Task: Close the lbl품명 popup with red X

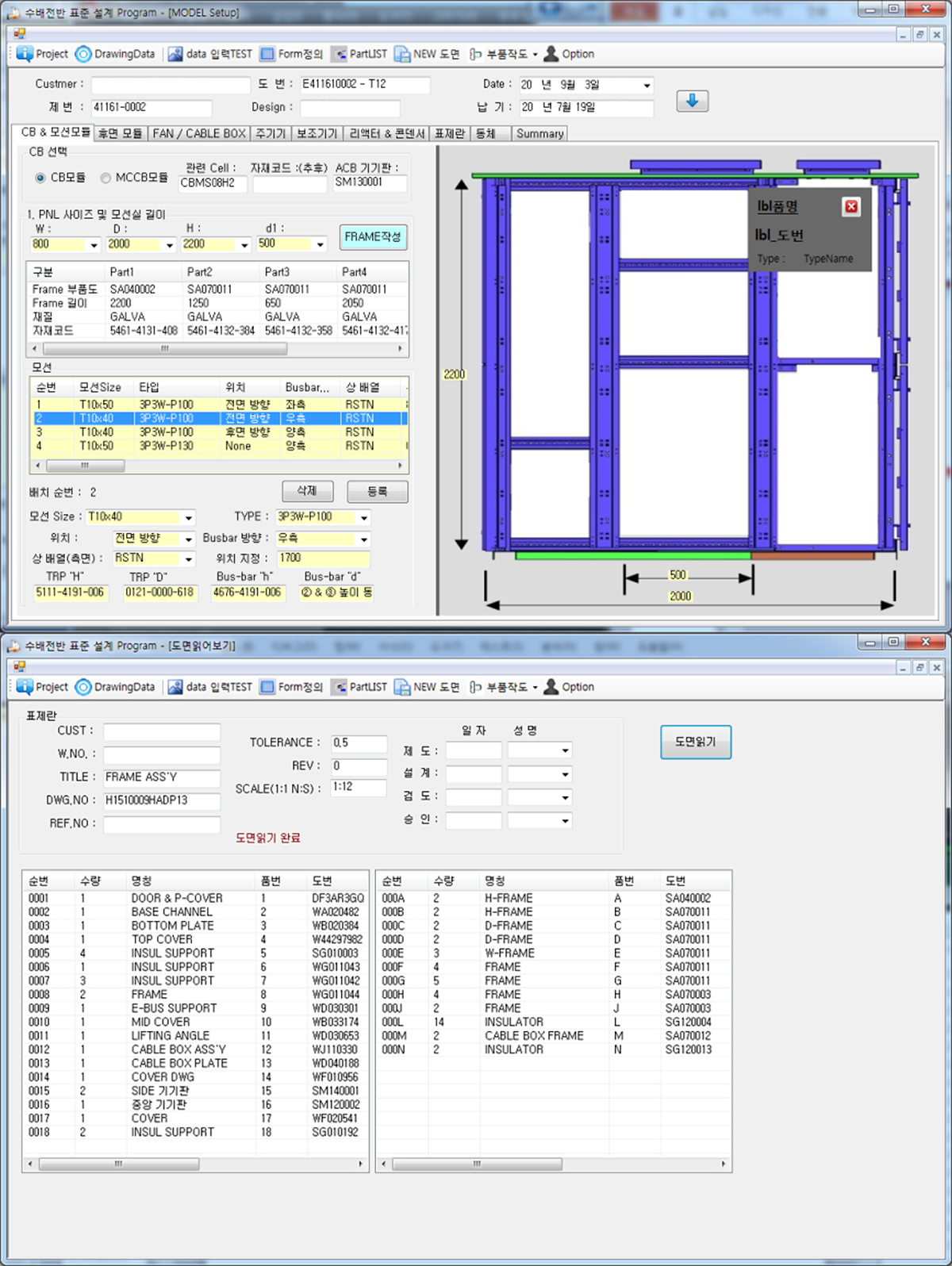Action: pyautogui.click(x=850, y=207)
